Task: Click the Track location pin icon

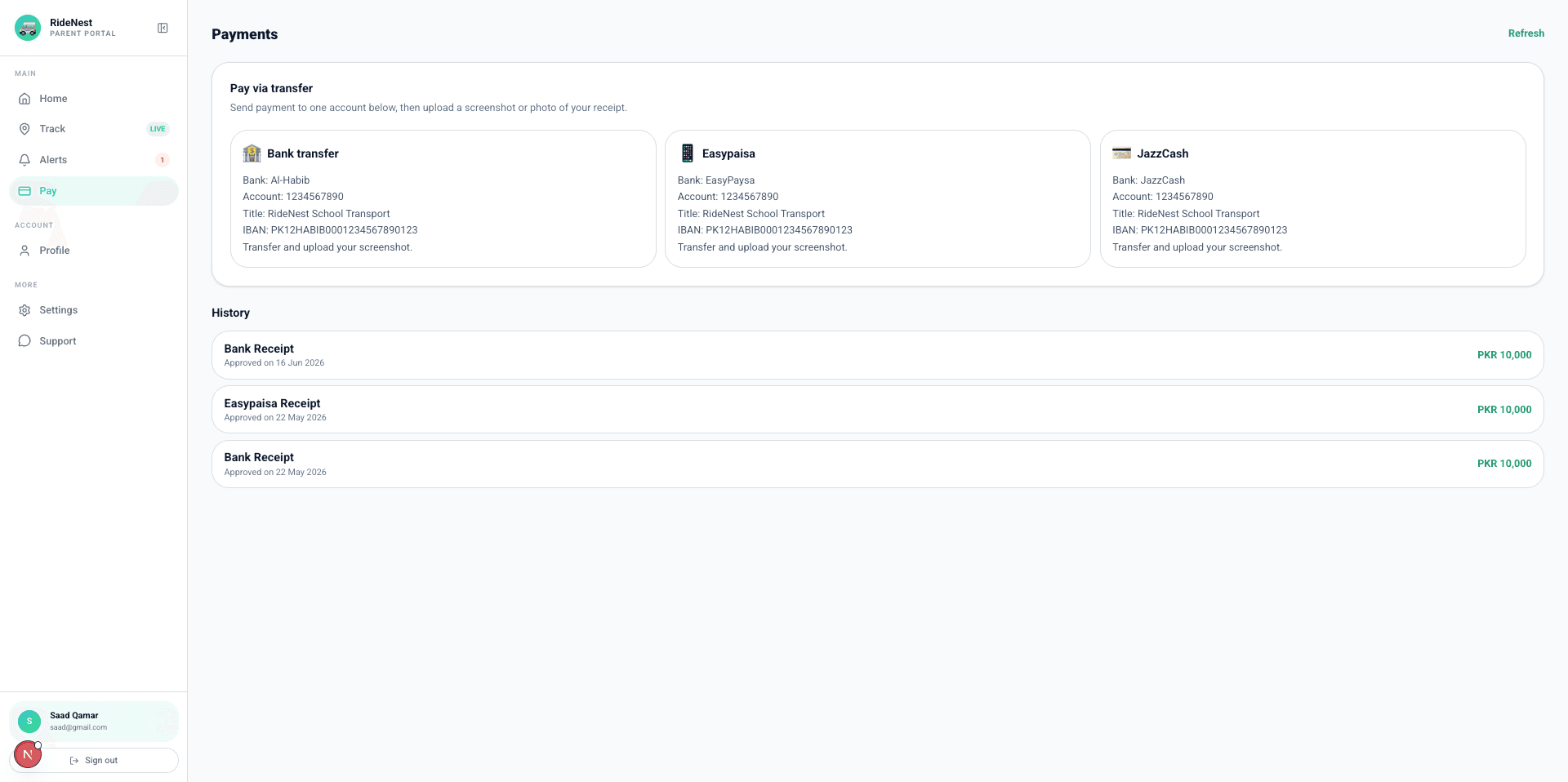Action: (24, 129)
